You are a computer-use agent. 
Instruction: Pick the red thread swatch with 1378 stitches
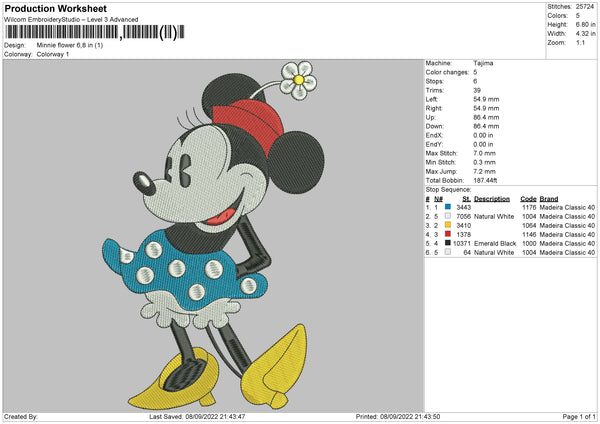click(447, 234)
